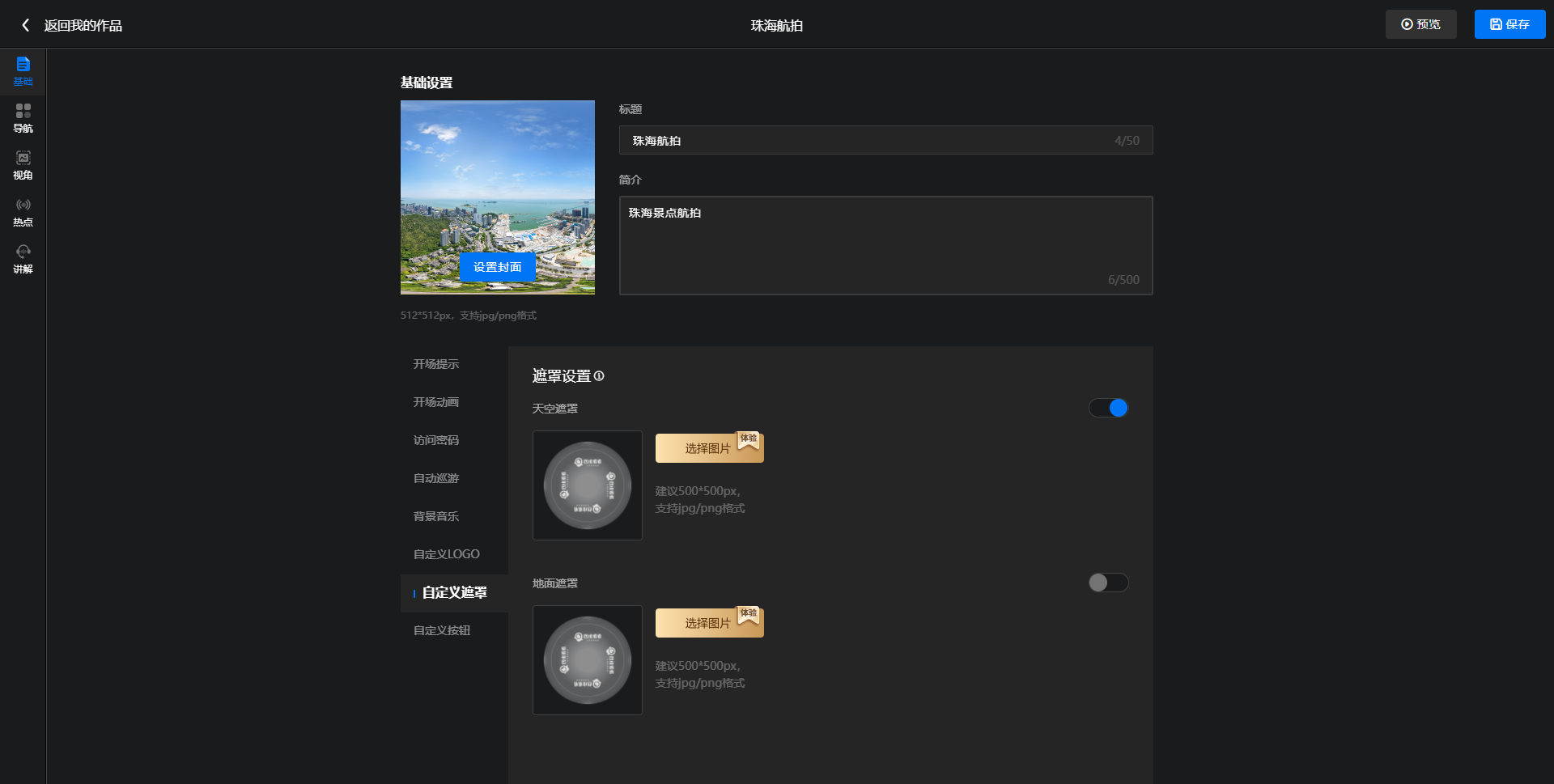Select the 视角 view angle icon

point(23,164)
